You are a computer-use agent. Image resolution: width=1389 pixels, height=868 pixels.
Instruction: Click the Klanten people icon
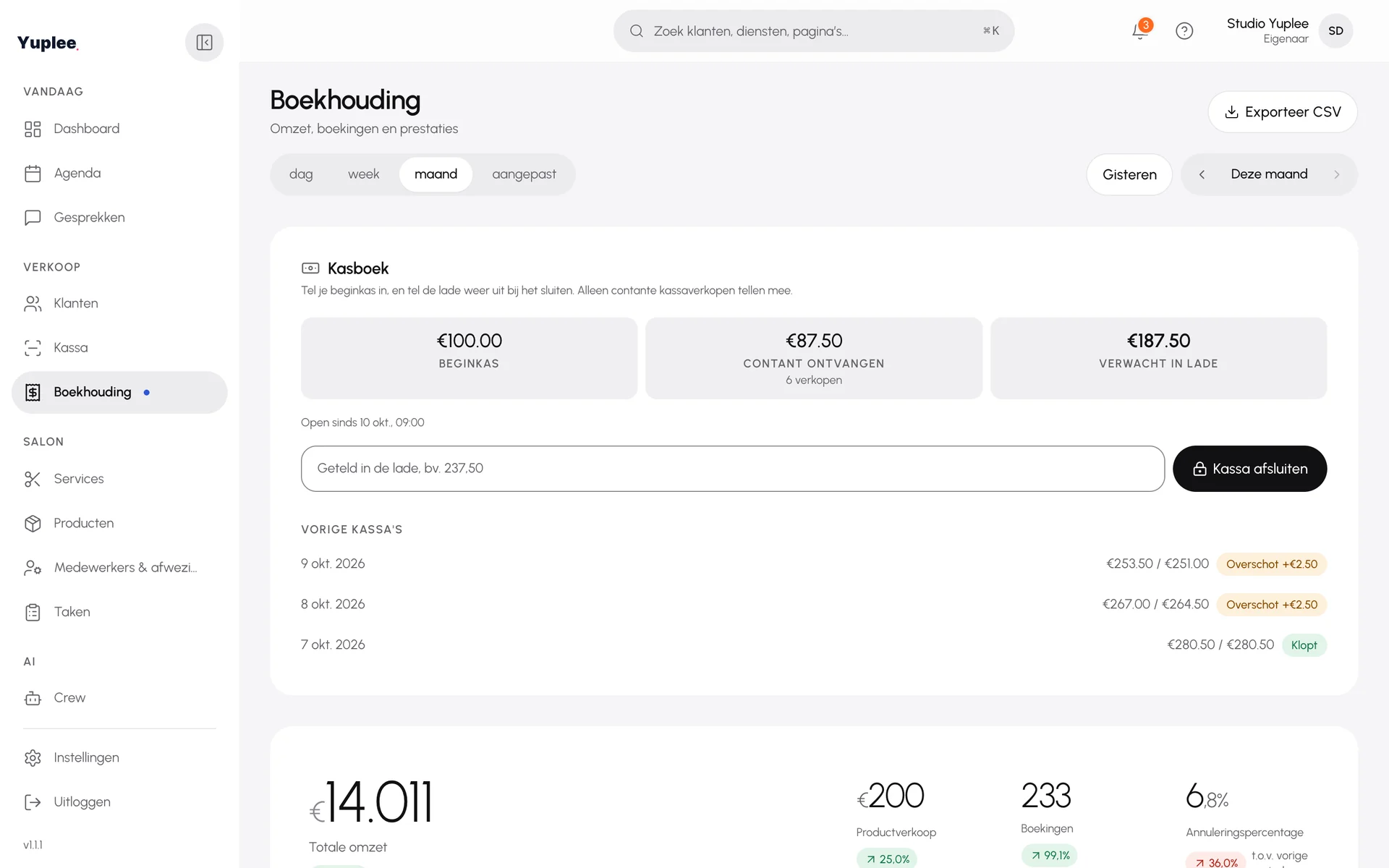click(x=33, y=304)
